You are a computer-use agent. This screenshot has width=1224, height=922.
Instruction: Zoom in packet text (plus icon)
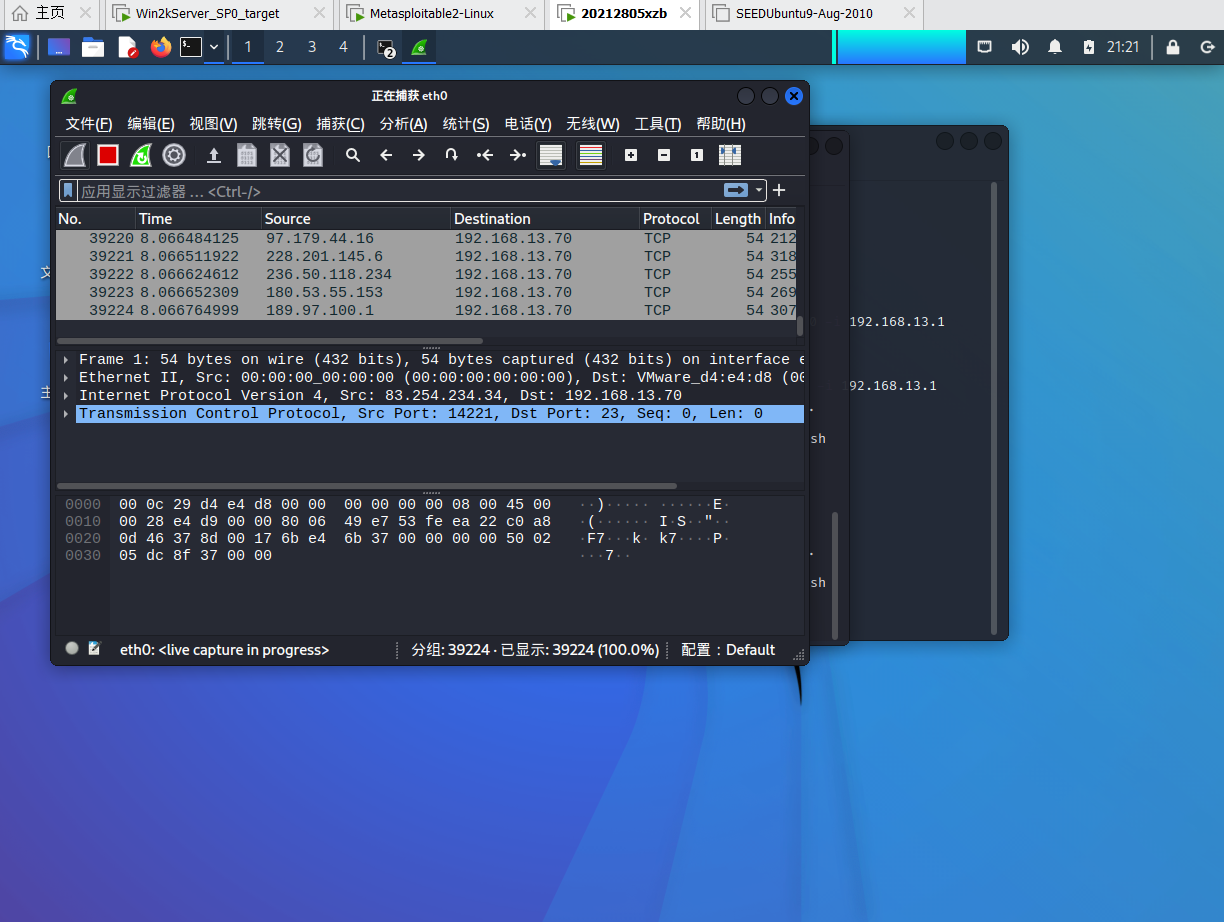click(x=631, y=155)
